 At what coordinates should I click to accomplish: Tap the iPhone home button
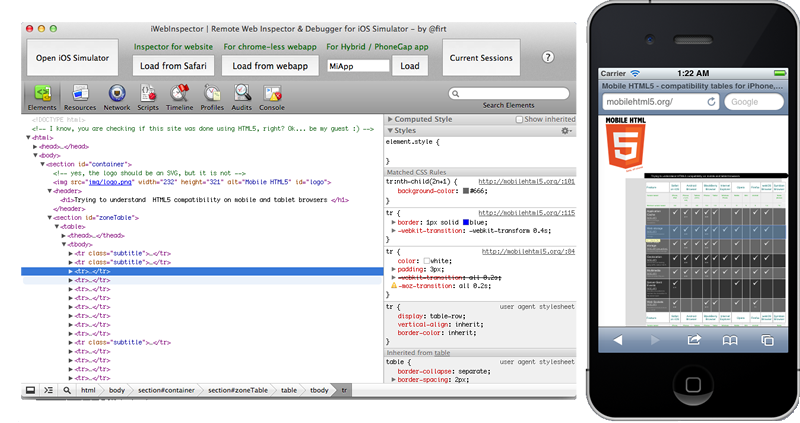click(x=693, y=384)
